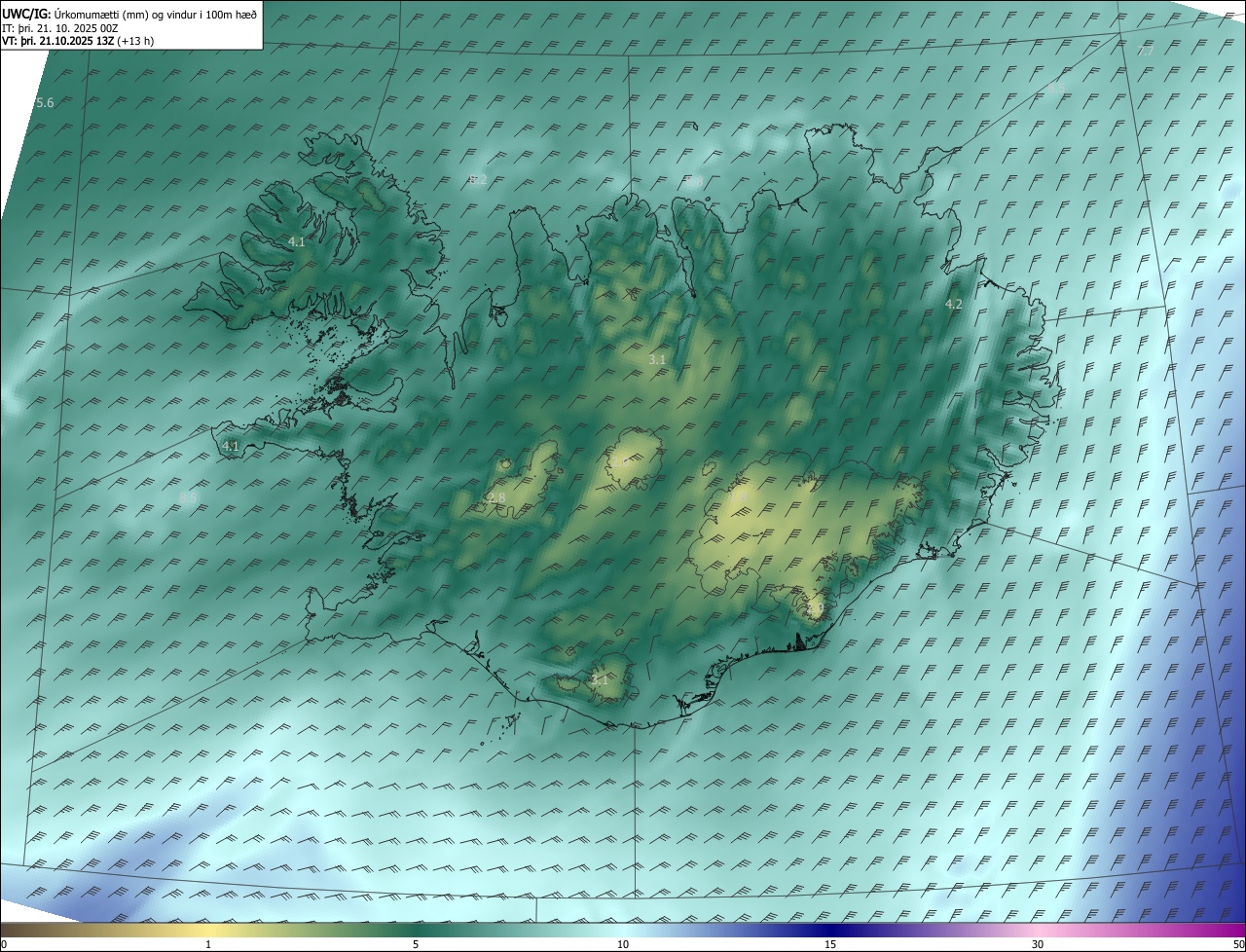
Task: Click the 3.1 value in north-central highlands
Action: point(657,360)
